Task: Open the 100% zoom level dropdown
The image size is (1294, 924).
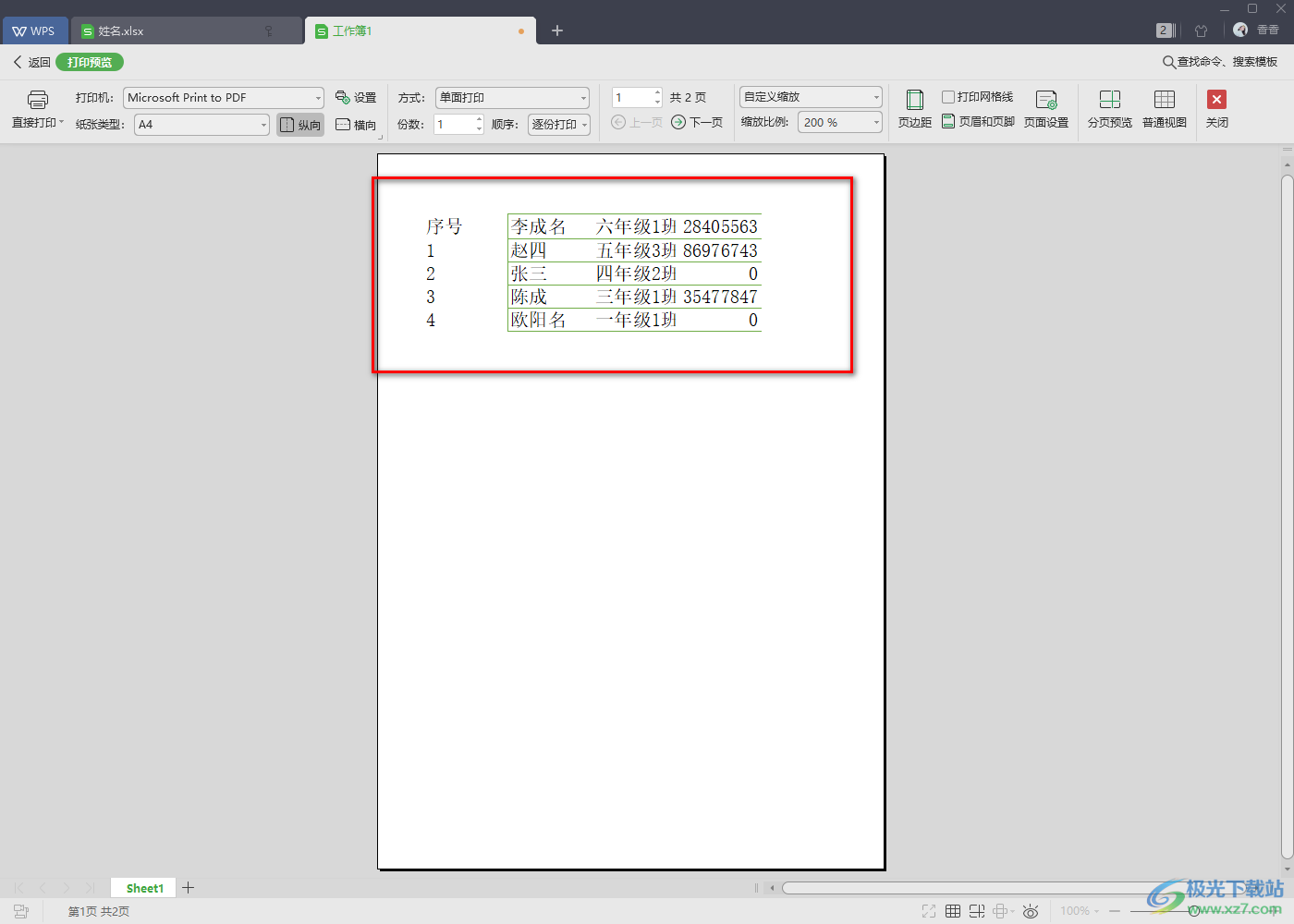Action: [1080, 911]
